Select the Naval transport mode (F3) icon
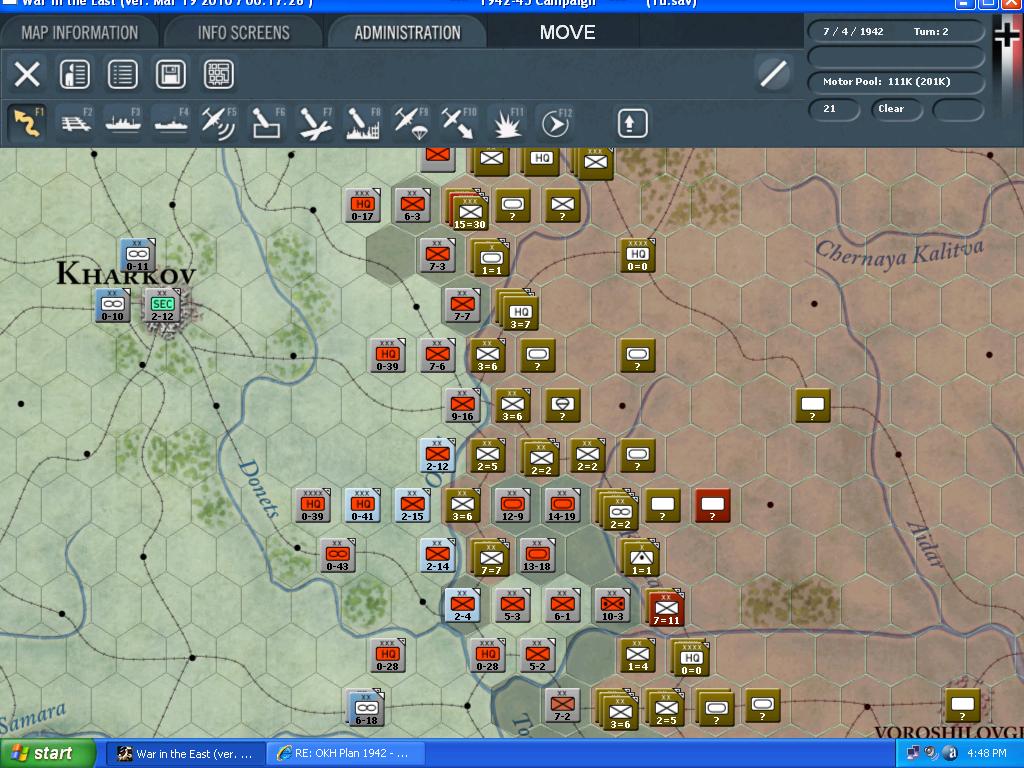 click(123, 123)
